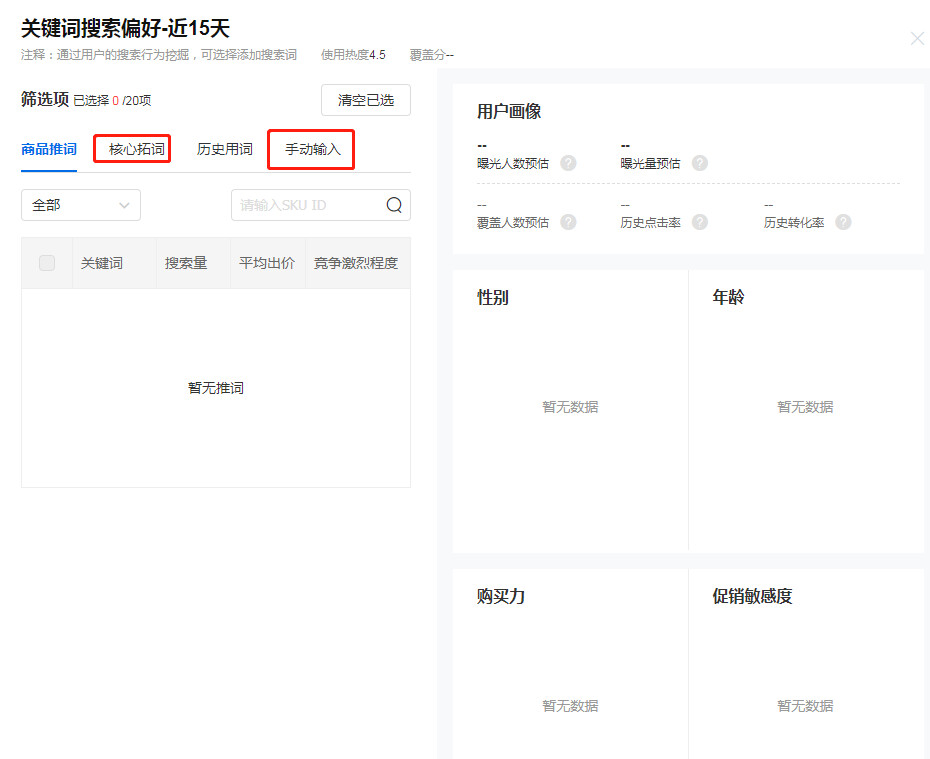Click the 关键词 column header
930x759 pixels.
coord(102,263)
